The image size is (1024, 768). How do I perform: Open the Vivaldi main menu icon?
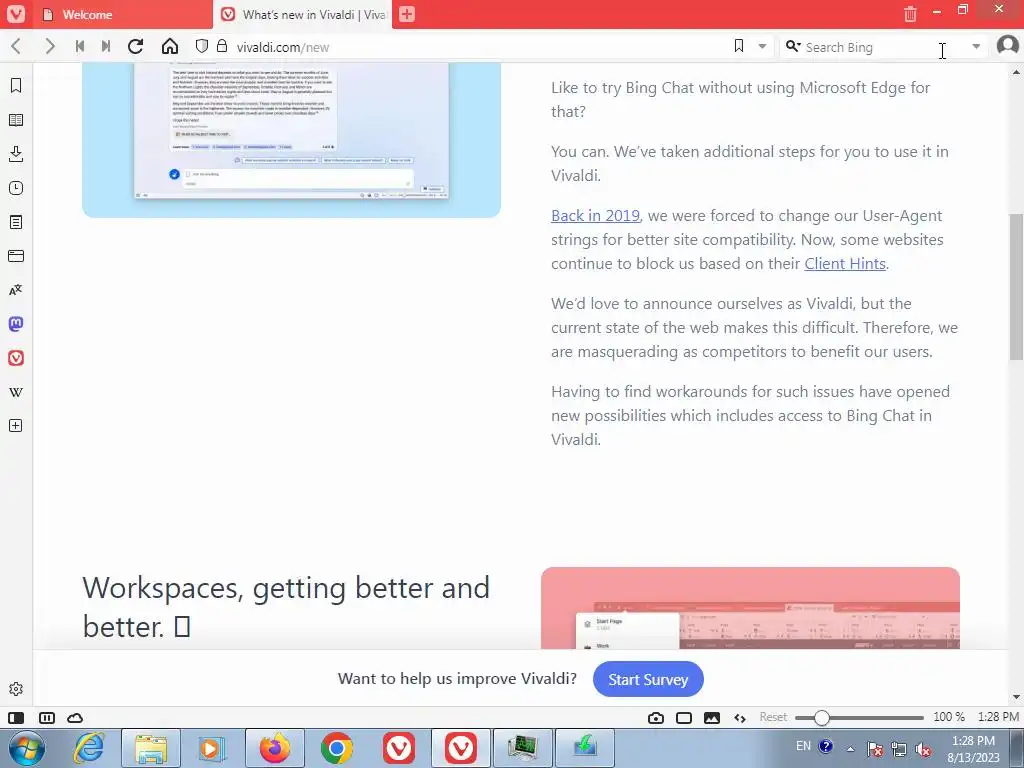click(16, 14)
